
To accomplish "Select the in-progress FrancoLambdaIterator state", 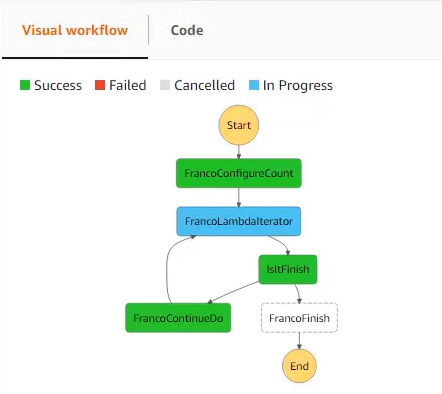I will pyautogui.click(x=239, y=221).
